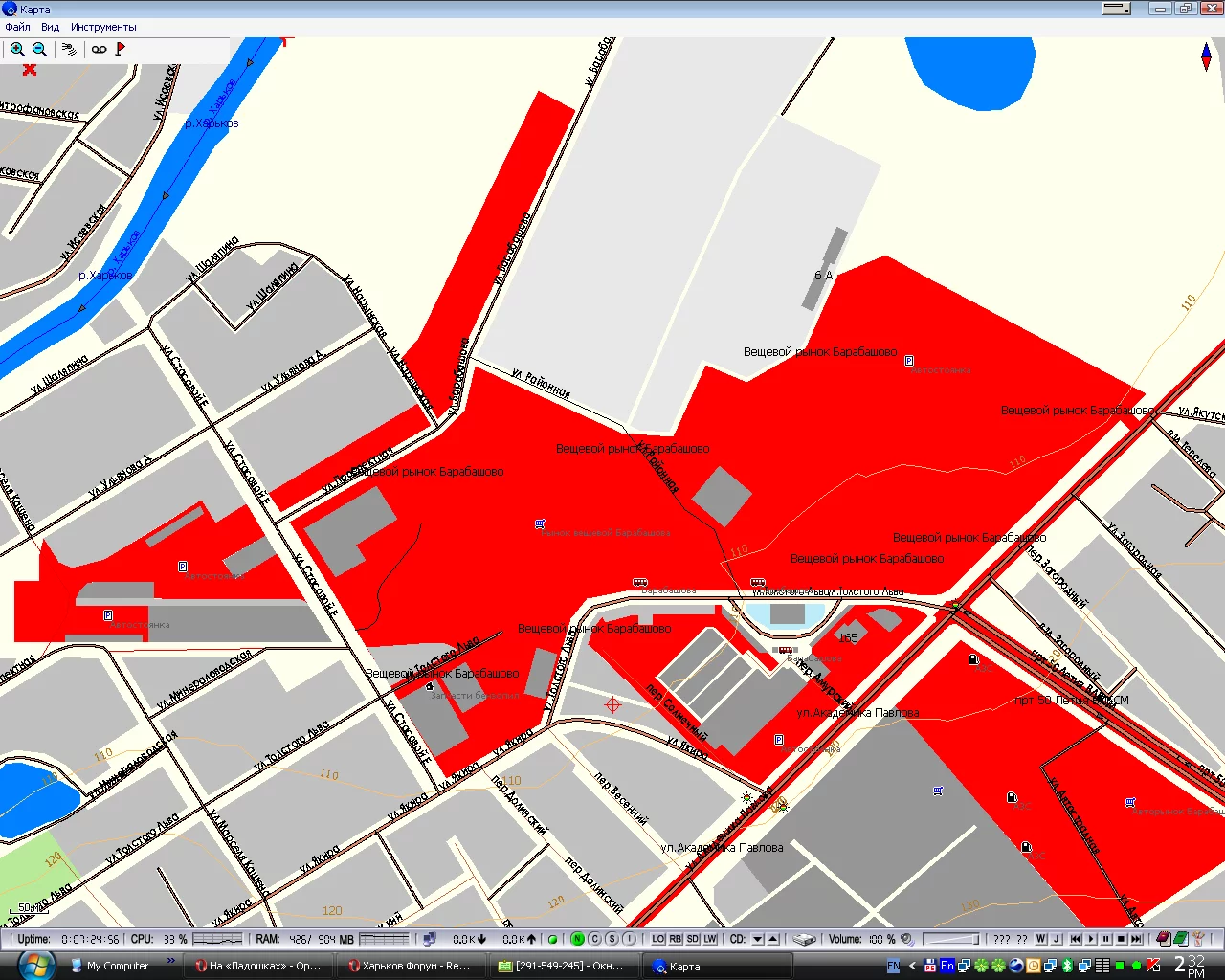Open the Инструменты menu

103,27
